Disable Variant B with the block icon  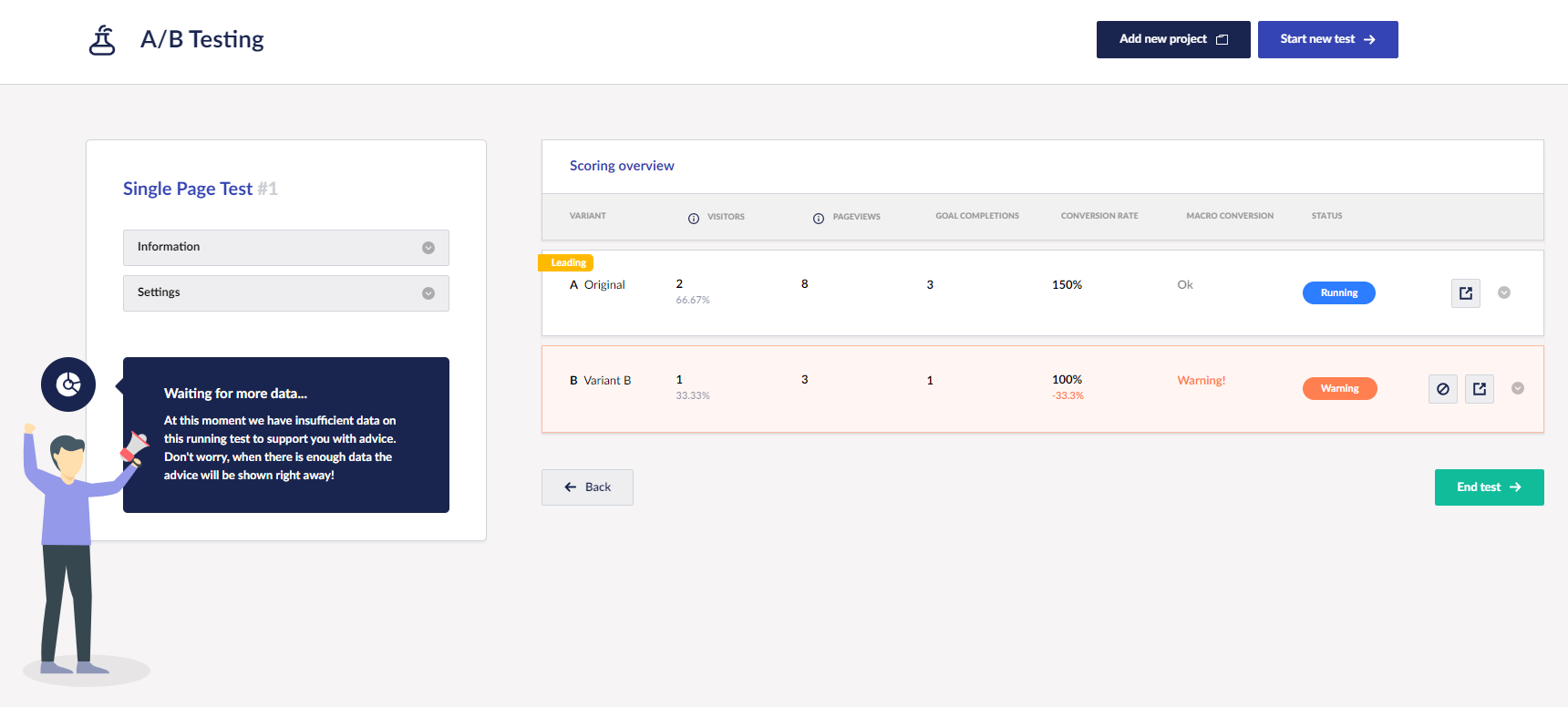tap(1442, 389)
